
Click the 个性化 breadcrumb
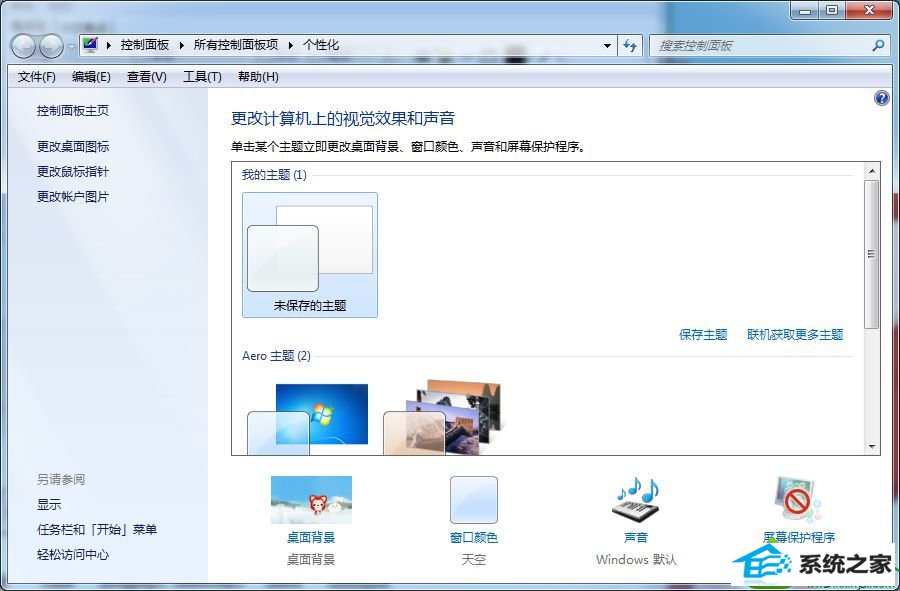(x=321, y=45)
